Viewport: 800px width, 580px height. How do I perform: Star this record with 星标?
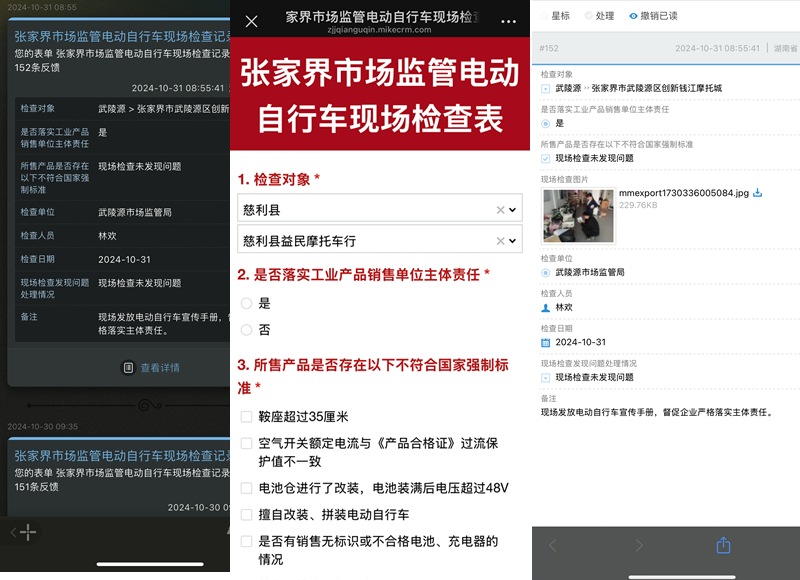pos(553,16)
